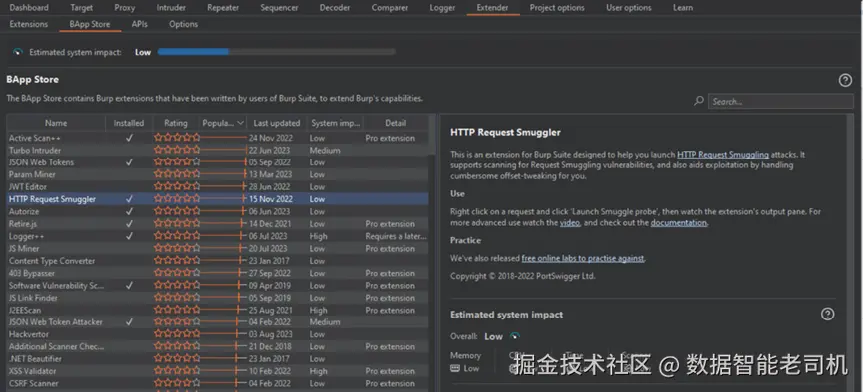Select the CSRF Scanner row
This screenshot has height=392, width=863.
[217, 383]
